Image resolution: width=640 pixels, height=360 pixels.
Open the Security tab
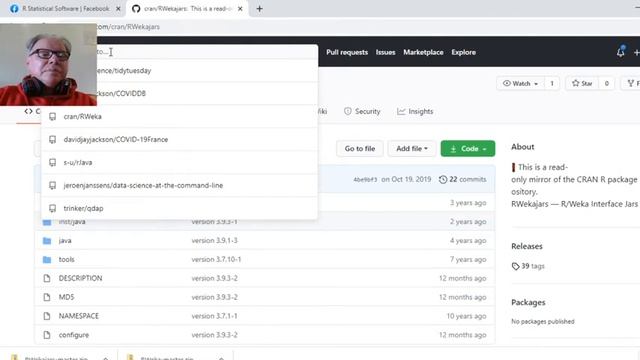pyautogui.click(x=362, y=111)
